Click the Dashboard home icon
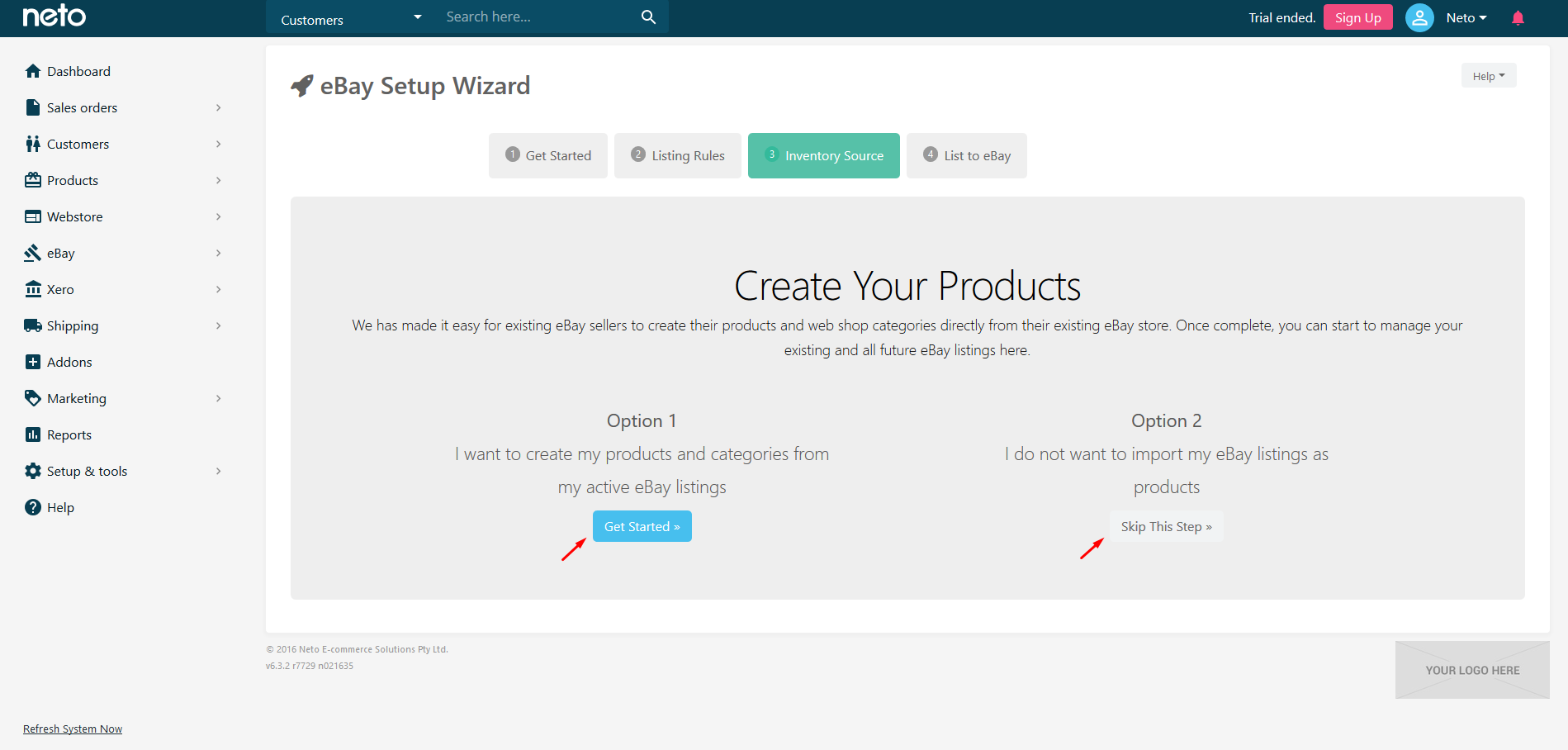 coord(33,71)
